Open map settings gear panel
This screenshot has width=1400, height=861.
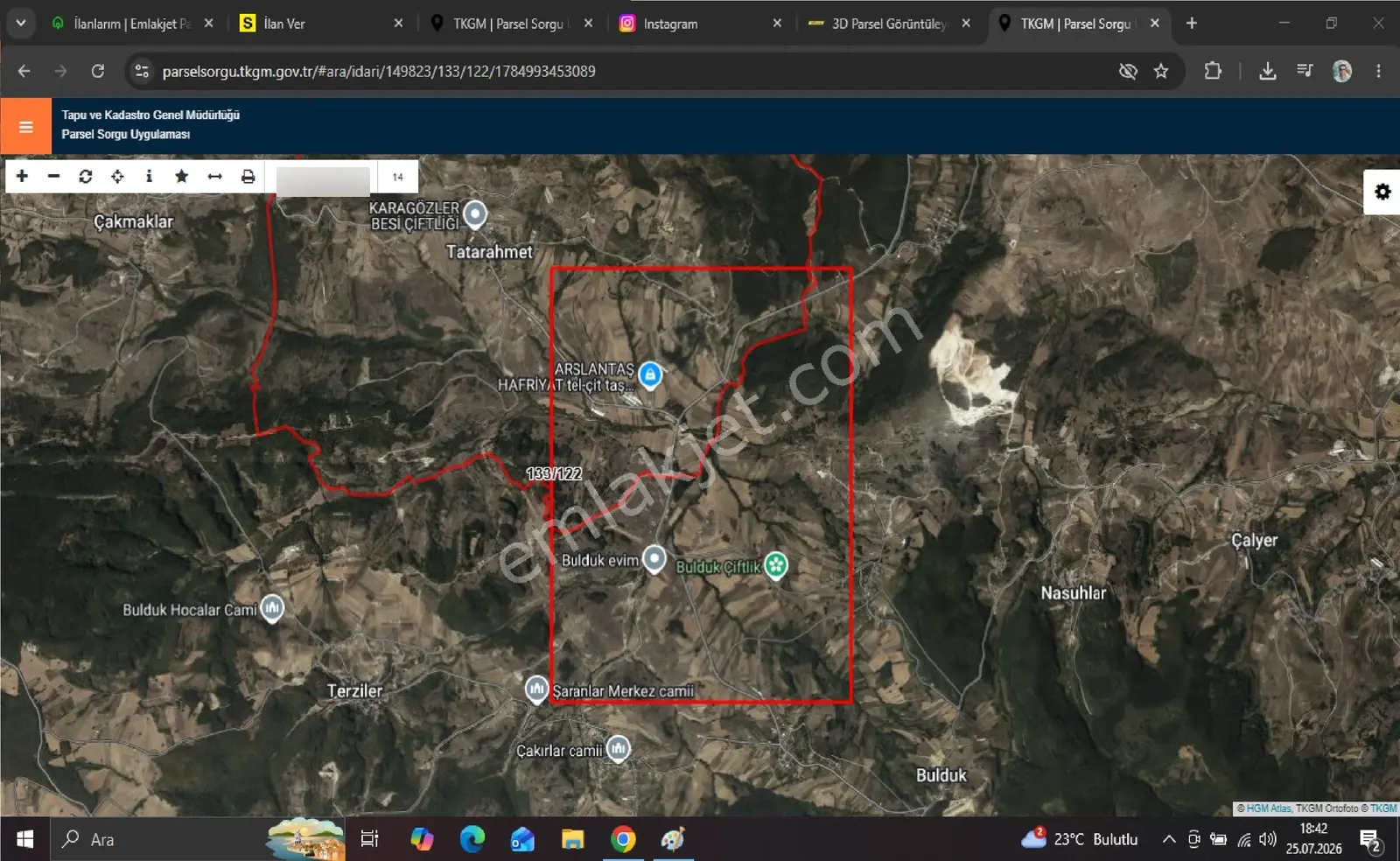click(x=1382, y=192)
